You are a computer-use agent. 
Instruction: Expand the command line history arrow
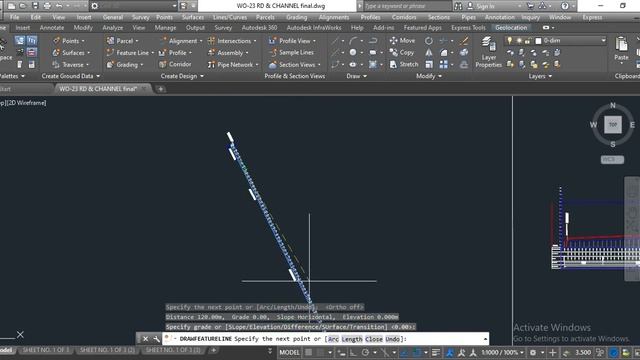click(x=485, y=339)
